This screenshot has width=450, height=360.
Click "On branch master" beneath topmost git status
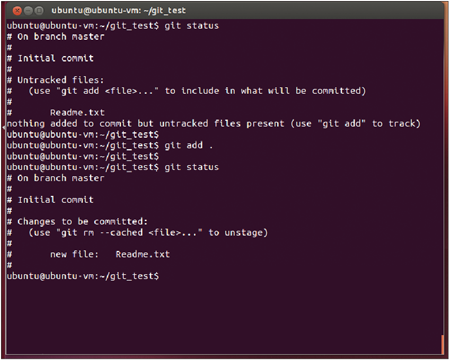61,37
